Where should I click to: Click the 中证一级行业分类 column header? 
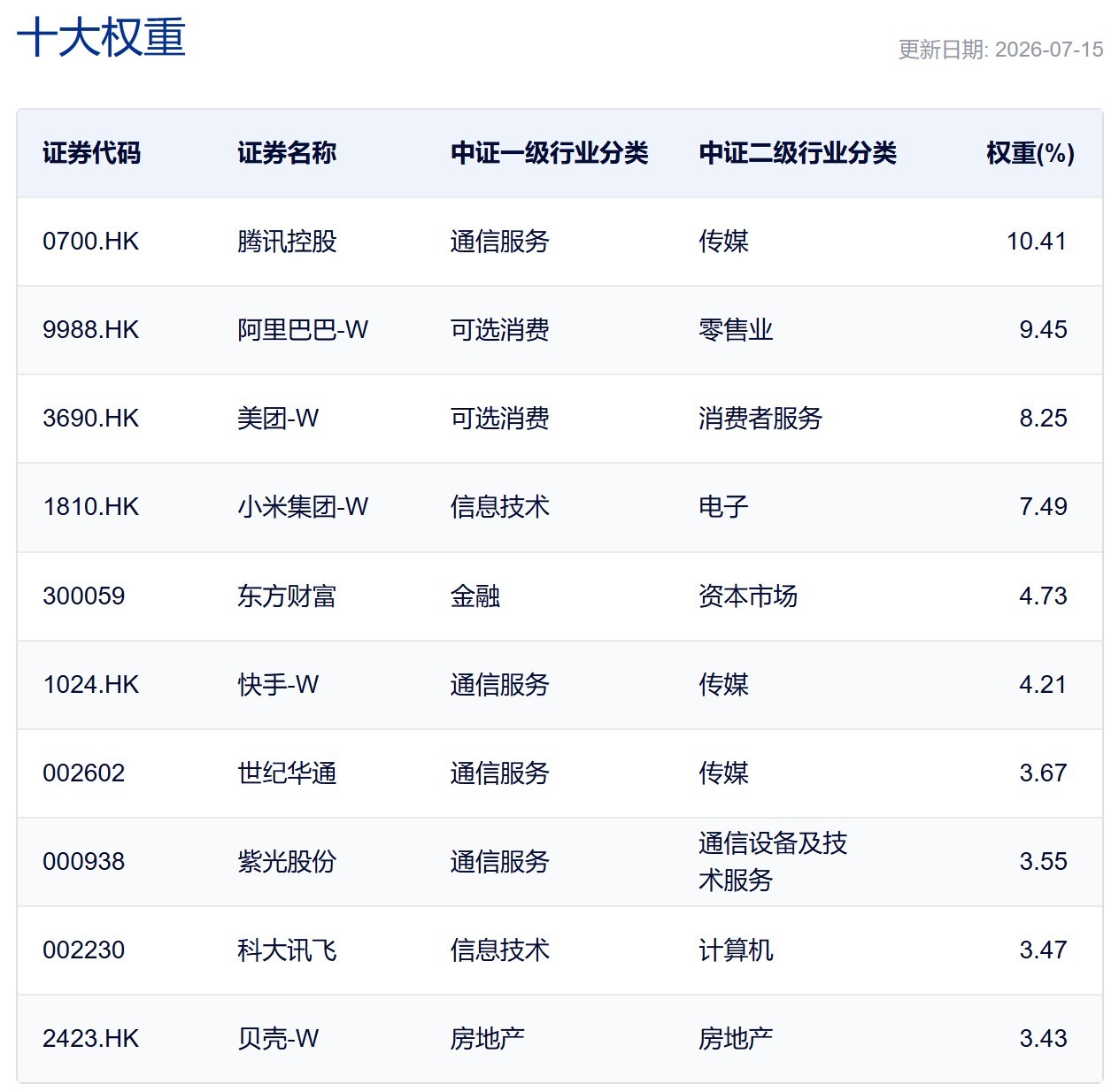[550, 153]
